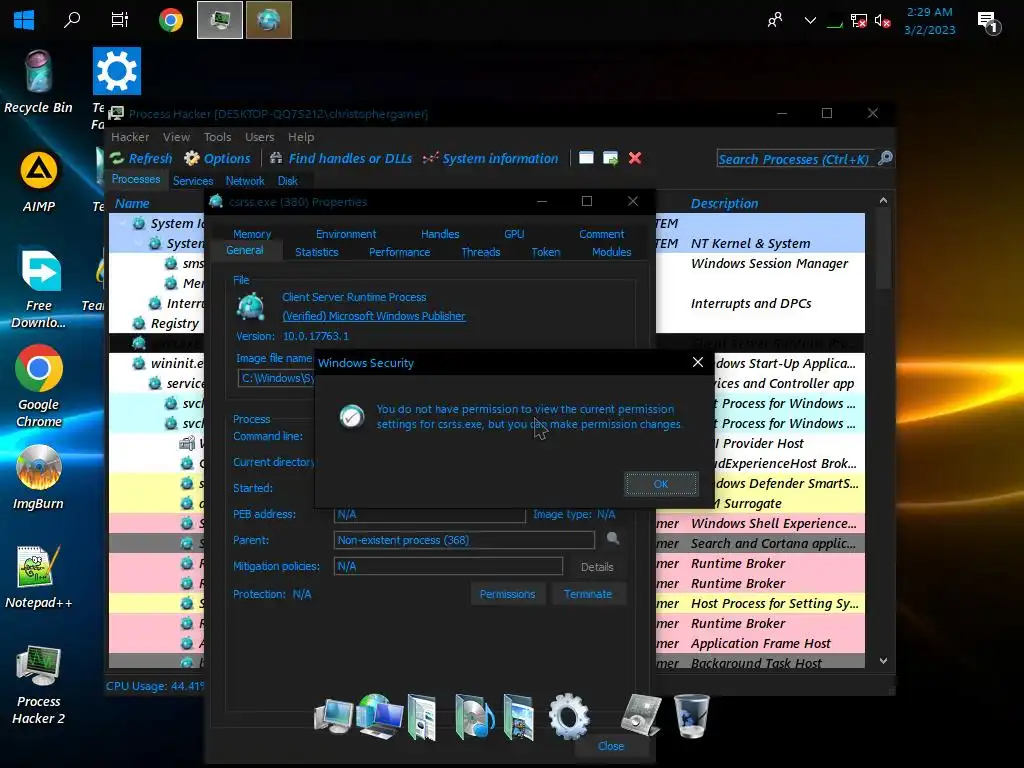The image size is (1024, 768).
Task: Click Details next to Mitigation policies
Action: pos(597,567)
